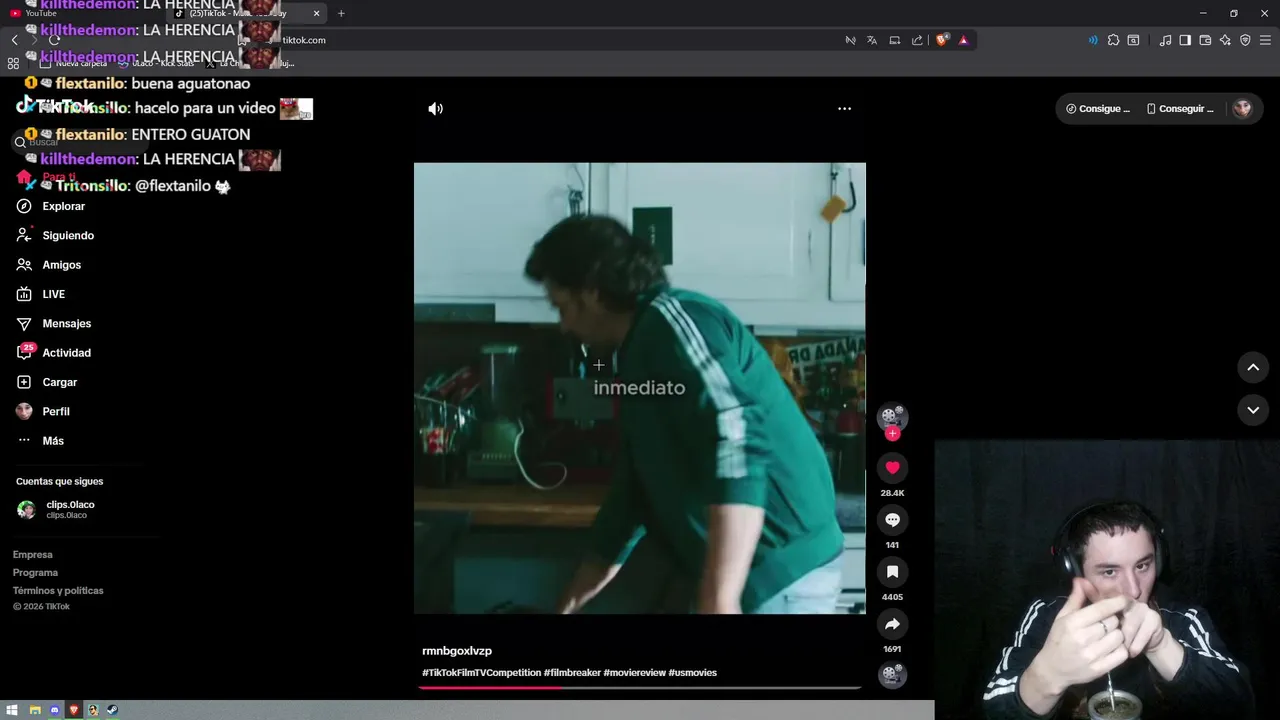The height and width of the screenshot is (720, 1280).
Task: Go back with the browser back arrow
Action: point(14,40)
